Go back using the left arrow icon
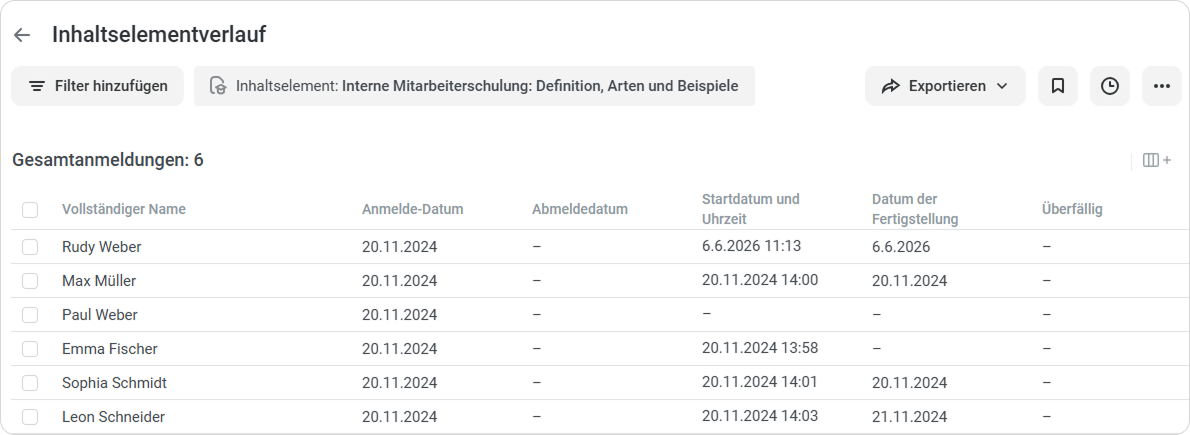The image size is (1190, 435). (22, 35)
